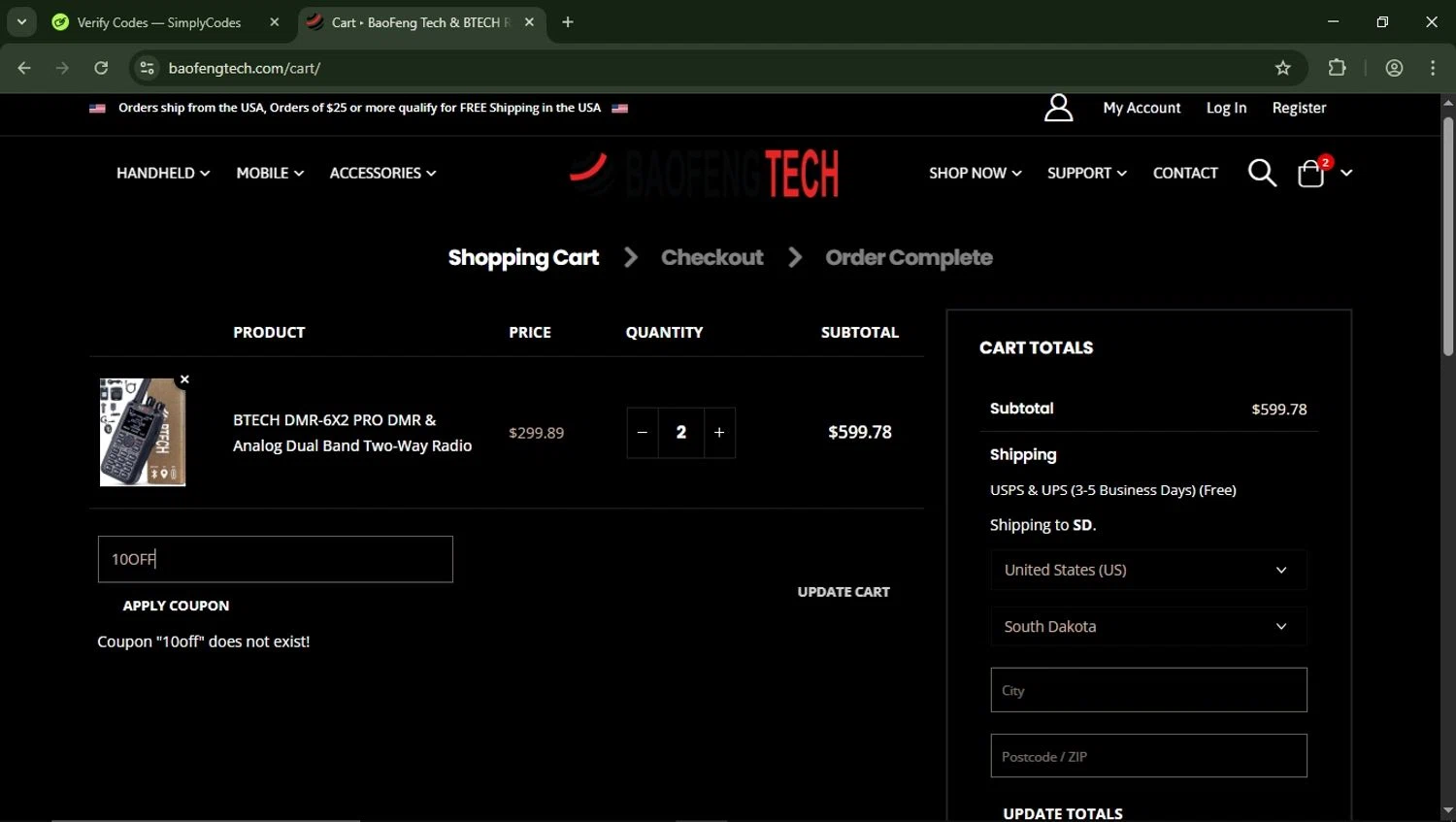Open BTECH DMR-6X2 PRO product thumbnail
Viewport: 1456px width, 822px height.
tap(143, 432)
